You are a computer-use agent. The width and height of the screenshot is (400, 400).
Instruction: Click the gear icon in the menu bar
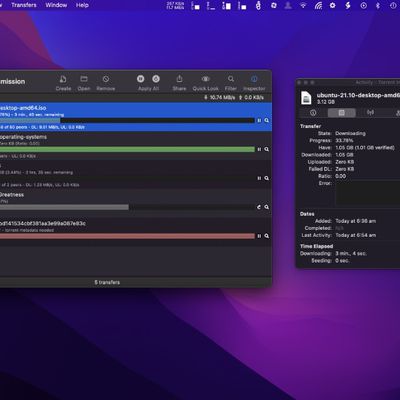click(332, 5)
